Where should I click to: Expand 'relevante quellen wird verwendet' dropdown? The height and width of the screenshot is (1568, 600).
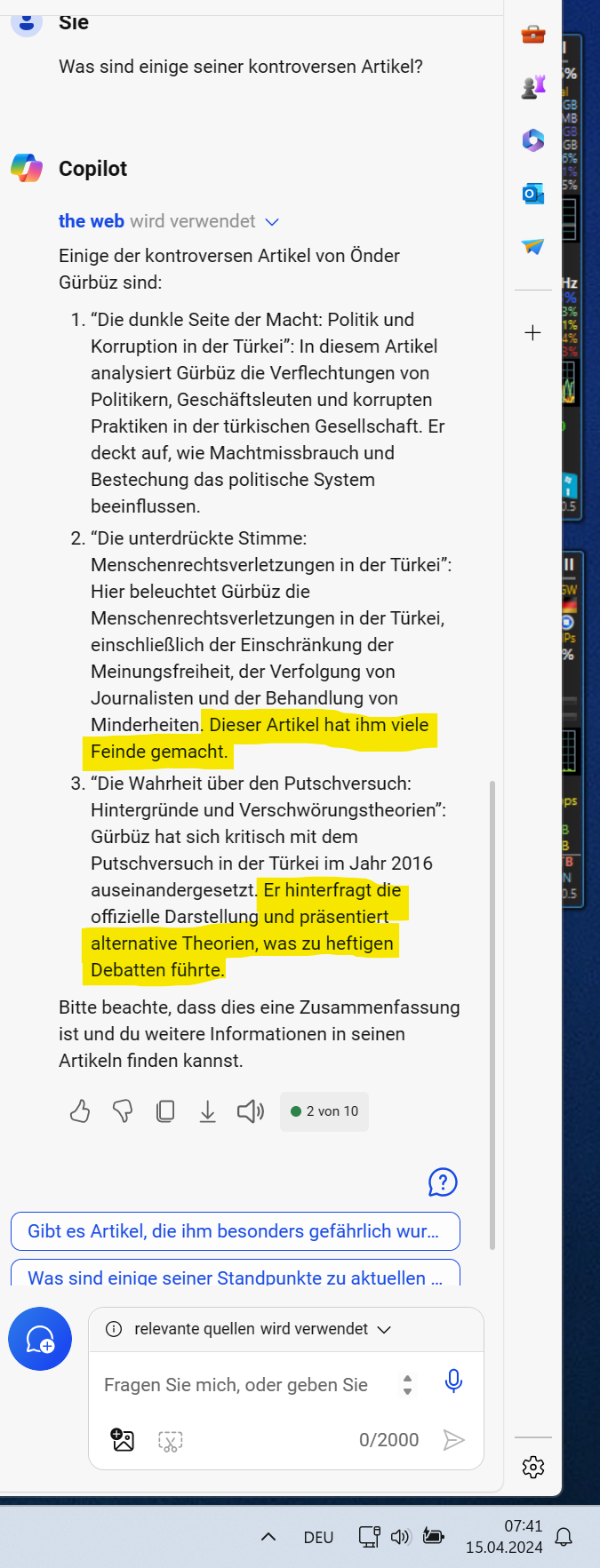(384, 1330)
